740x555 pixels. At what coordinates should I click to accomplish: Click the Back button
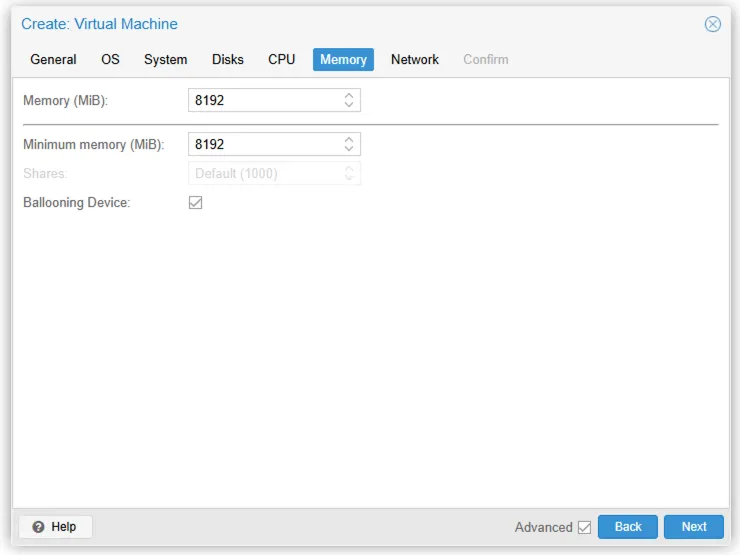(x=628, y=527)
